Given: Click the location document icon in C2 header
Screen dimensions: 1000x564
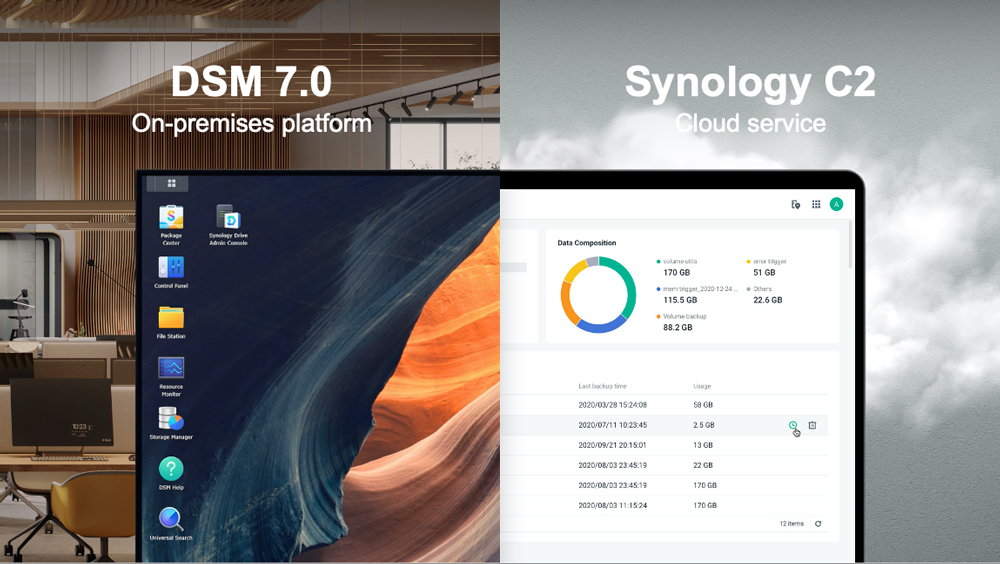Looking at the screenshot, I should (795, 204).
